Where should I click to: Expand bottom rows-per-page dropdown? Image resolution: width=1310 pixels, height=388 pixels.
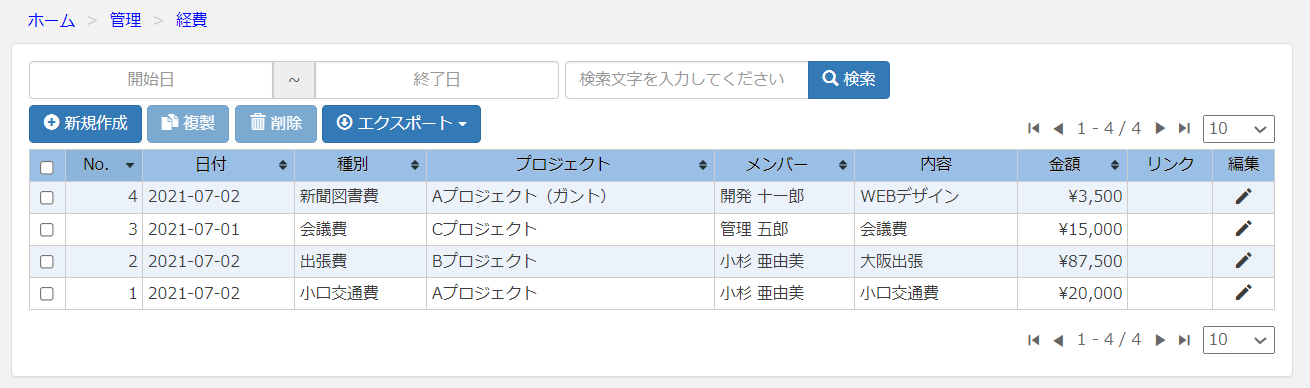click(x=1239, y=340)
